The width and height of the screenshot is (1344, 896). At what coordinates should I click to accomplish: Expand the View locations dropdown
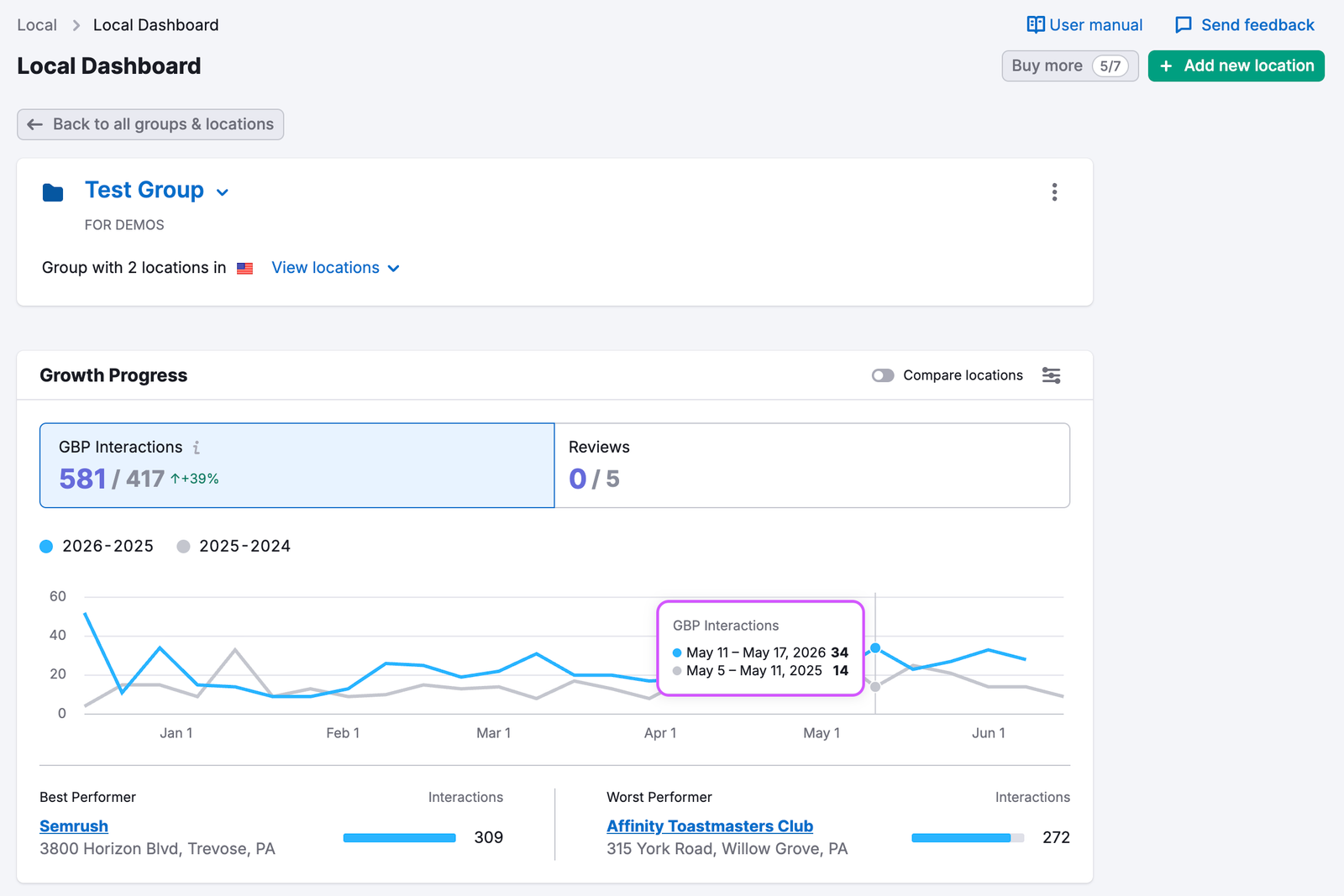tap(335, 268)
